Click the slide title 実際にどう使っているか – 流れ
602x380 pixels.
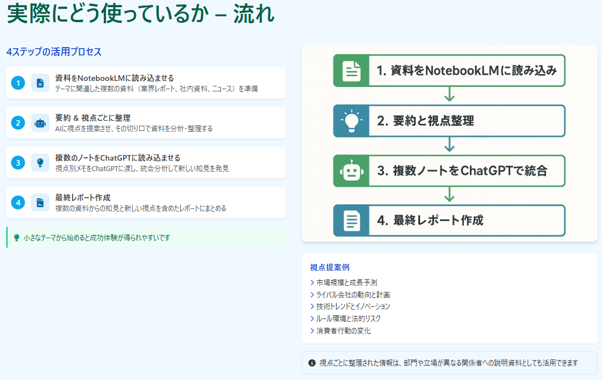pyautogui.click(x=141, y=14)
